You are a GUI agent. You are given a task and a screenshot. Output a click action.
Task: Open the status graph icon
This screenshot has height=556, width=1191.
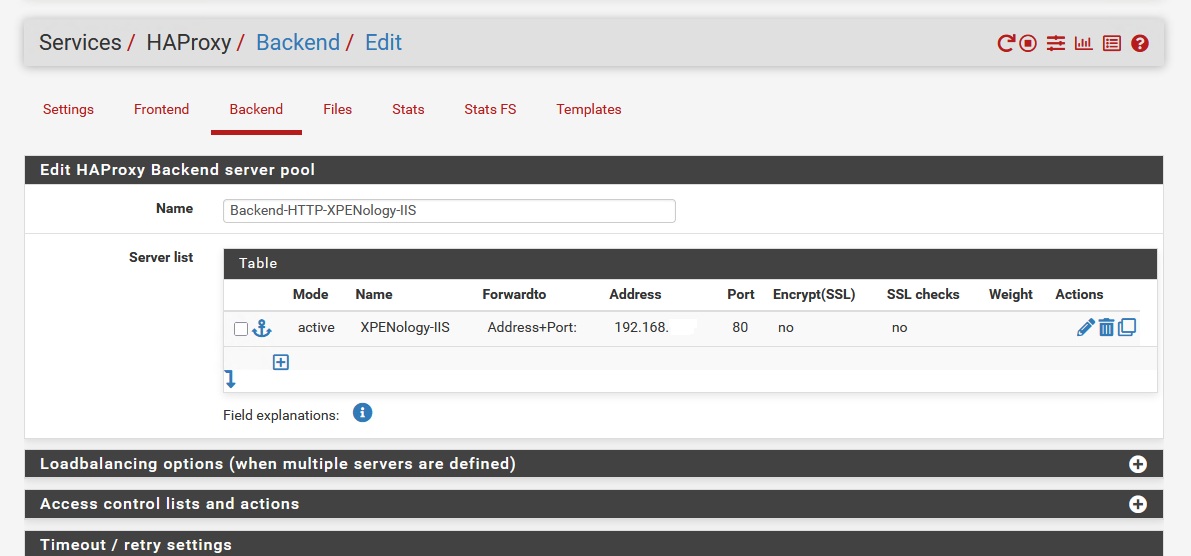pyautogui.click(x=1083, y=43)
